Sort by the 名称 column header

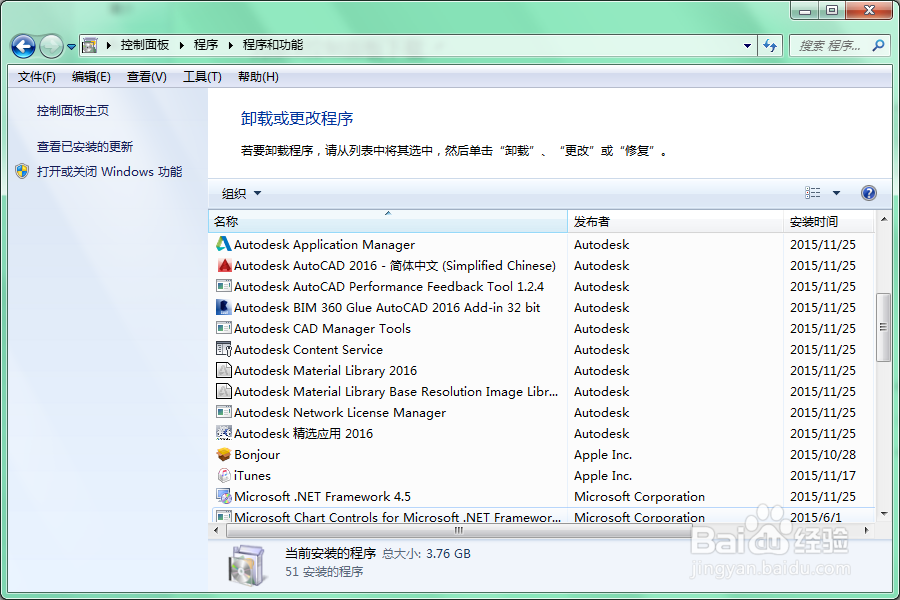[x=388, y=222]
